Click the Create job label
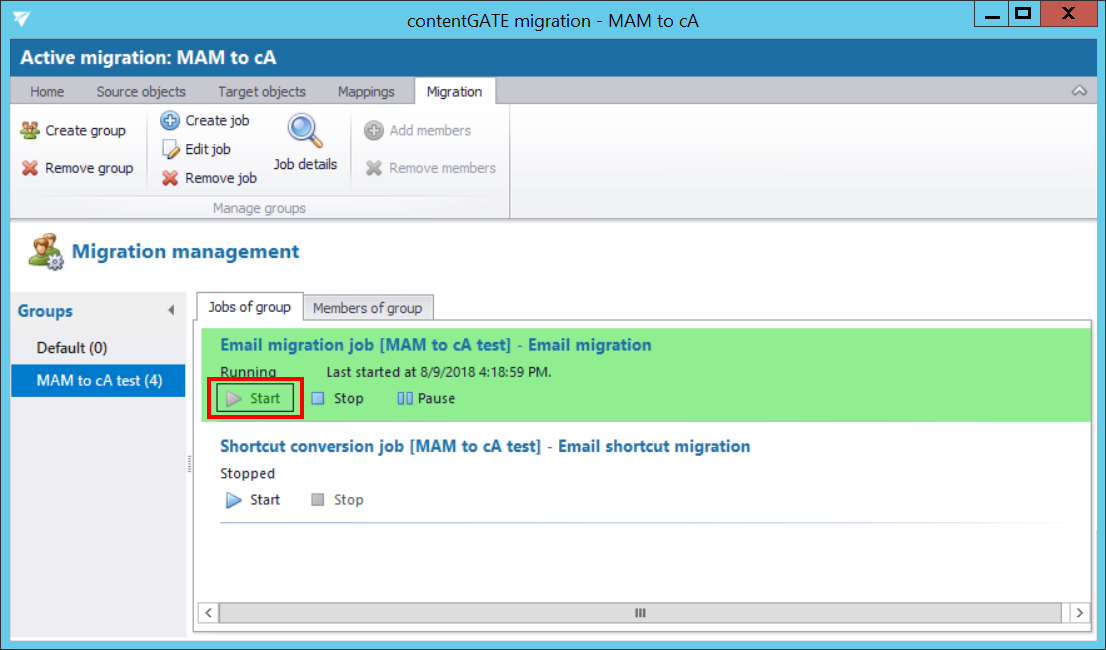The width and height of the screenshot is (1106, 650). (217, 121)
